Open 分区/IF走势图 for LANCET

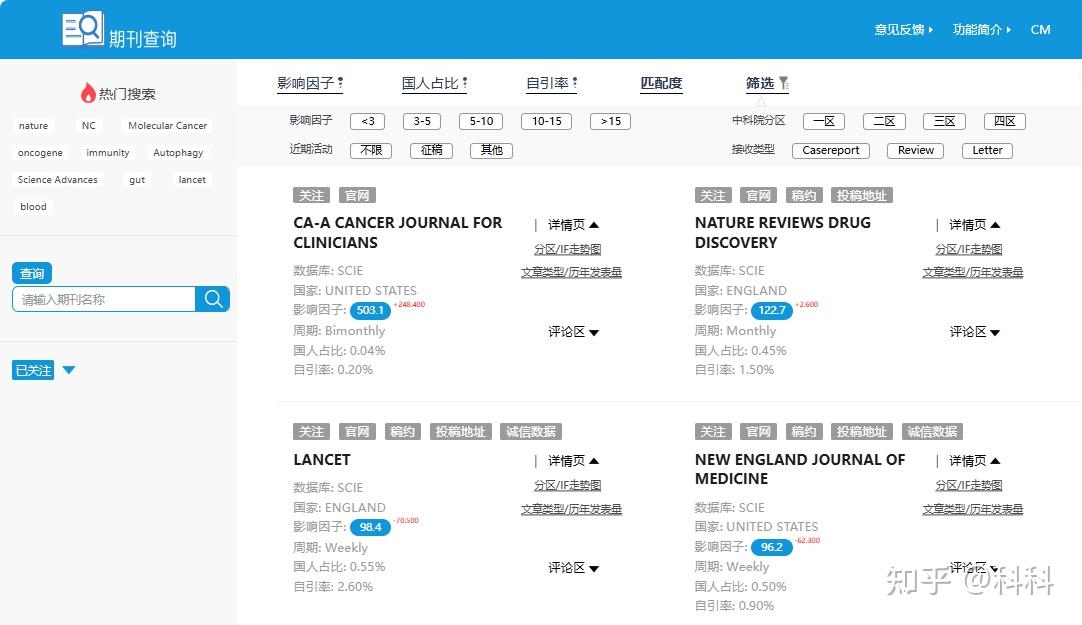pyautogui.click(x=567, y=486)
